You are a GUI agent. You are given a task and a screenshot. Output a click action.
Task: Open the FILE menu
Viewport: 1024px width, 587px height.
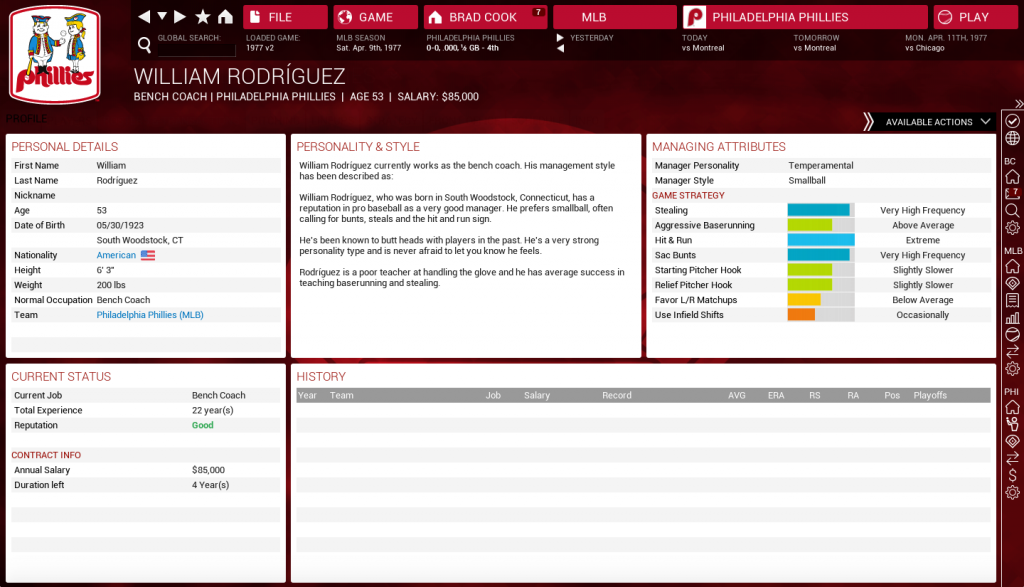285,17
